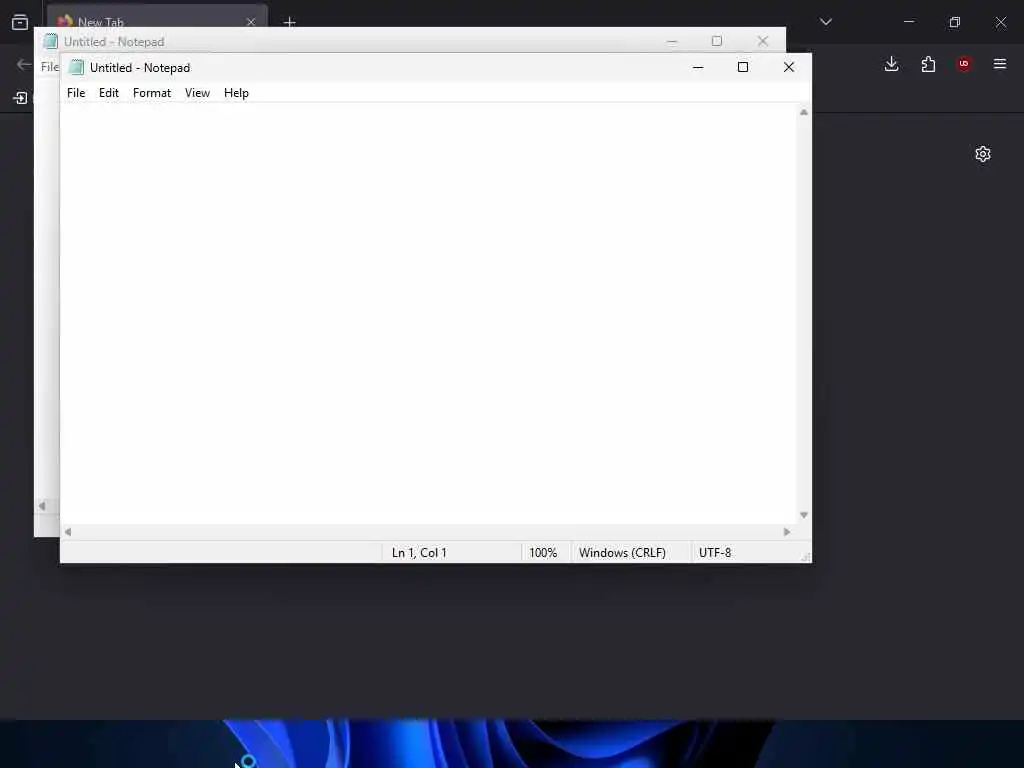Open the Format menu in Notepad
The height and width of the screenshot is (768, 1024).
(152, 93)
